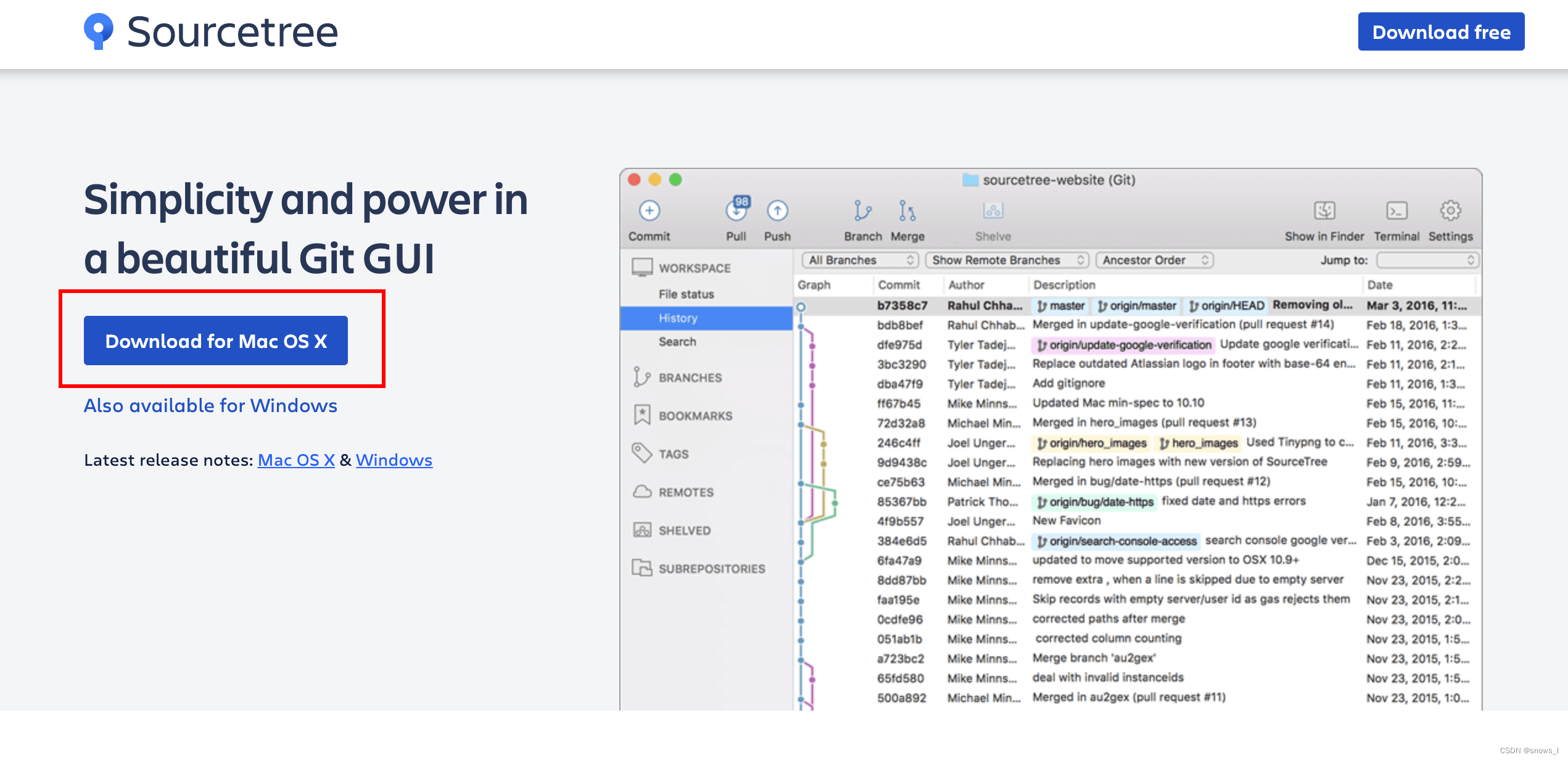Select Search in sidebar

click(x=677, y=342)
